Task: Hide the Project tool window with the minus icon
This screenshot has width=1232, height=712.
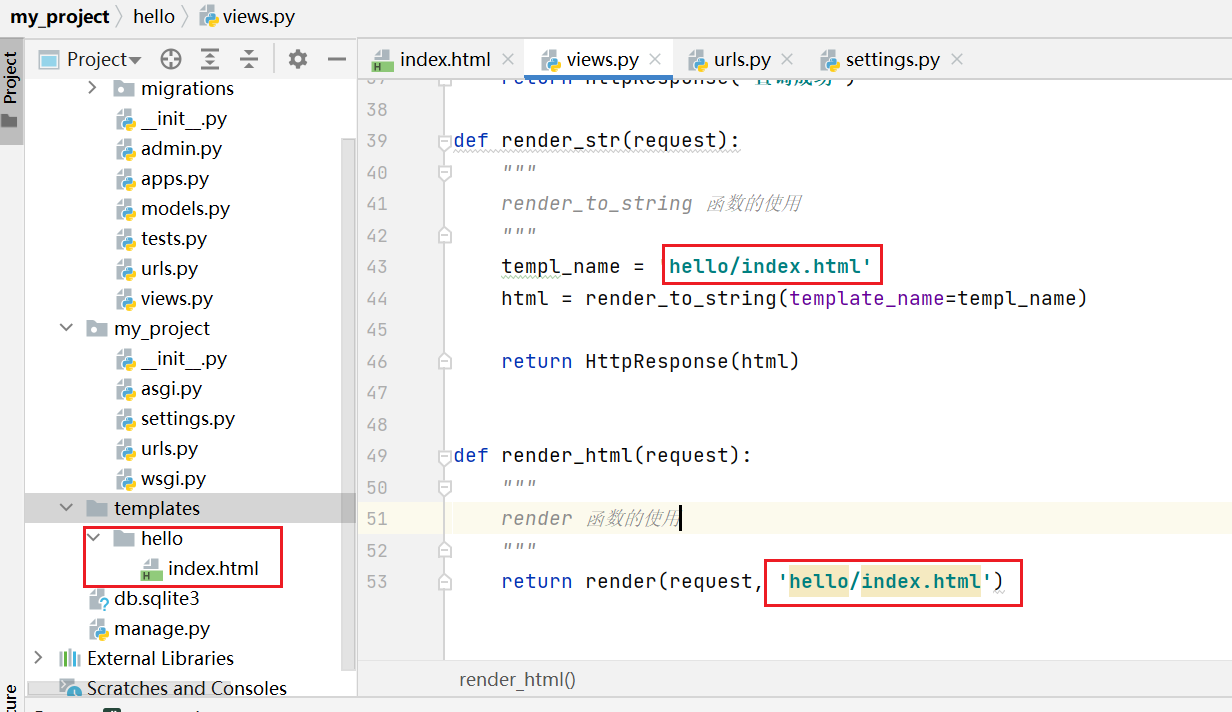Action: (337, 59)
